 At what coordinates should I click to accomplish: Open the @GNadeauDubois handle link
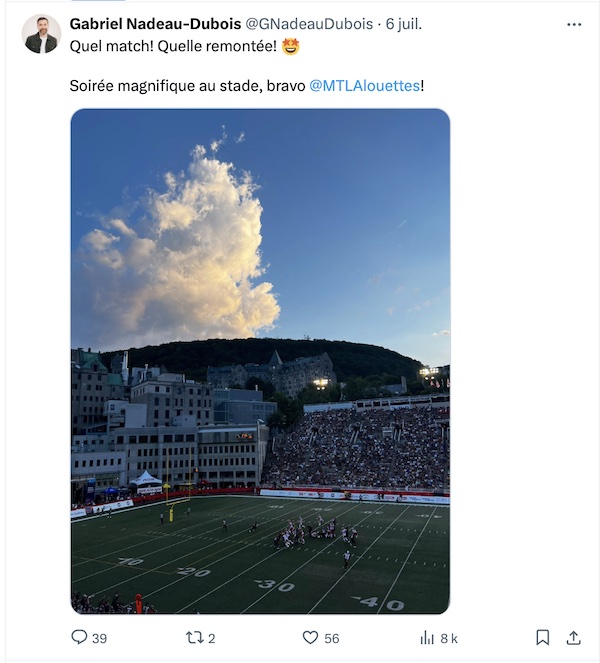coord(309,24)
